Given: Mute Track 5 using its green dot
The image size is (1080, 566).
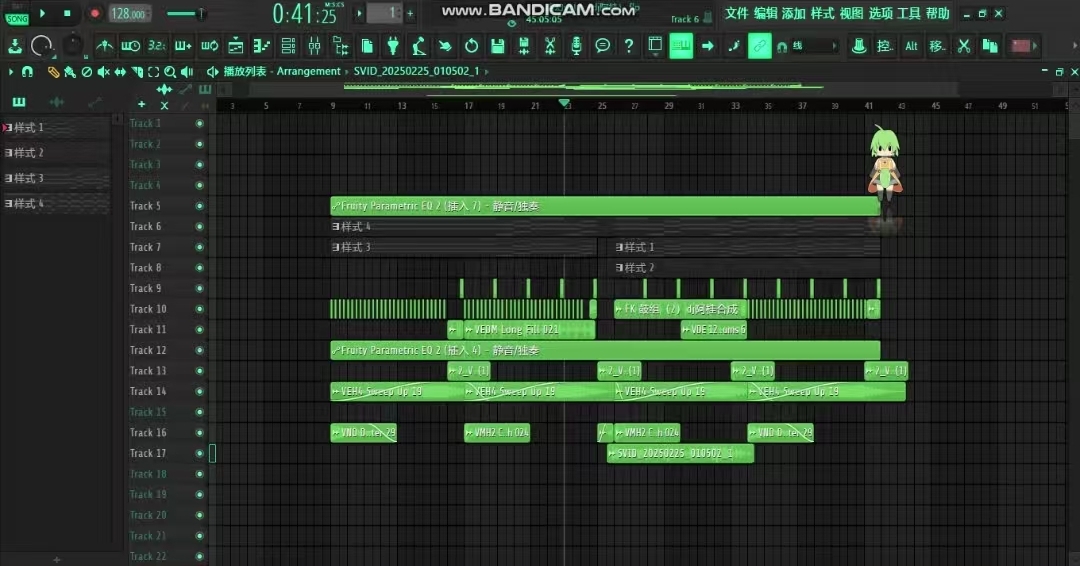Looking at the screenshot, I should pos(200,206).
